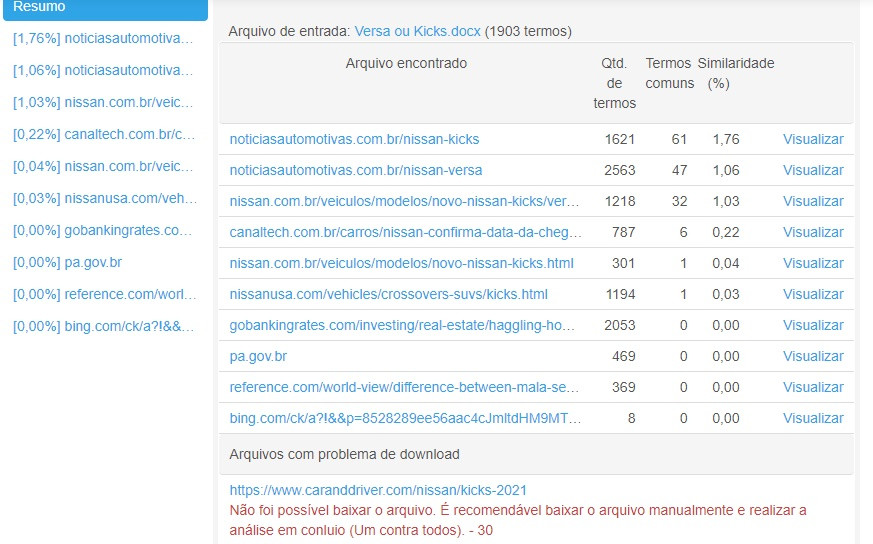Click Visualizar for gobankingrates.com row
The width and height of the screenshot is (873, 544).
coord(813,326)
